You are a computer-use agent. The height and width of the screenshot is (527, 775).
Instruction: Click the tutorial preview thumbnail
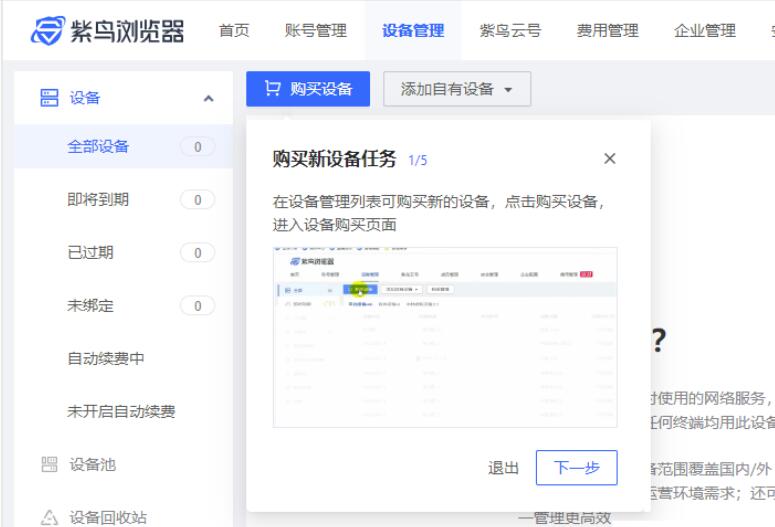(x=445, y=337)
